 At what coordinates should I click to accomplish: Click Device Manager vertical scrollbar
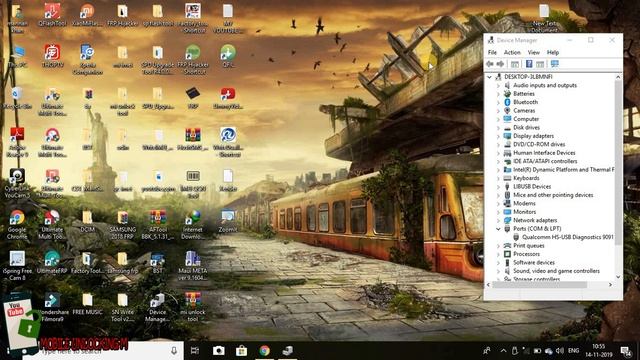click(x=618, y=163)
